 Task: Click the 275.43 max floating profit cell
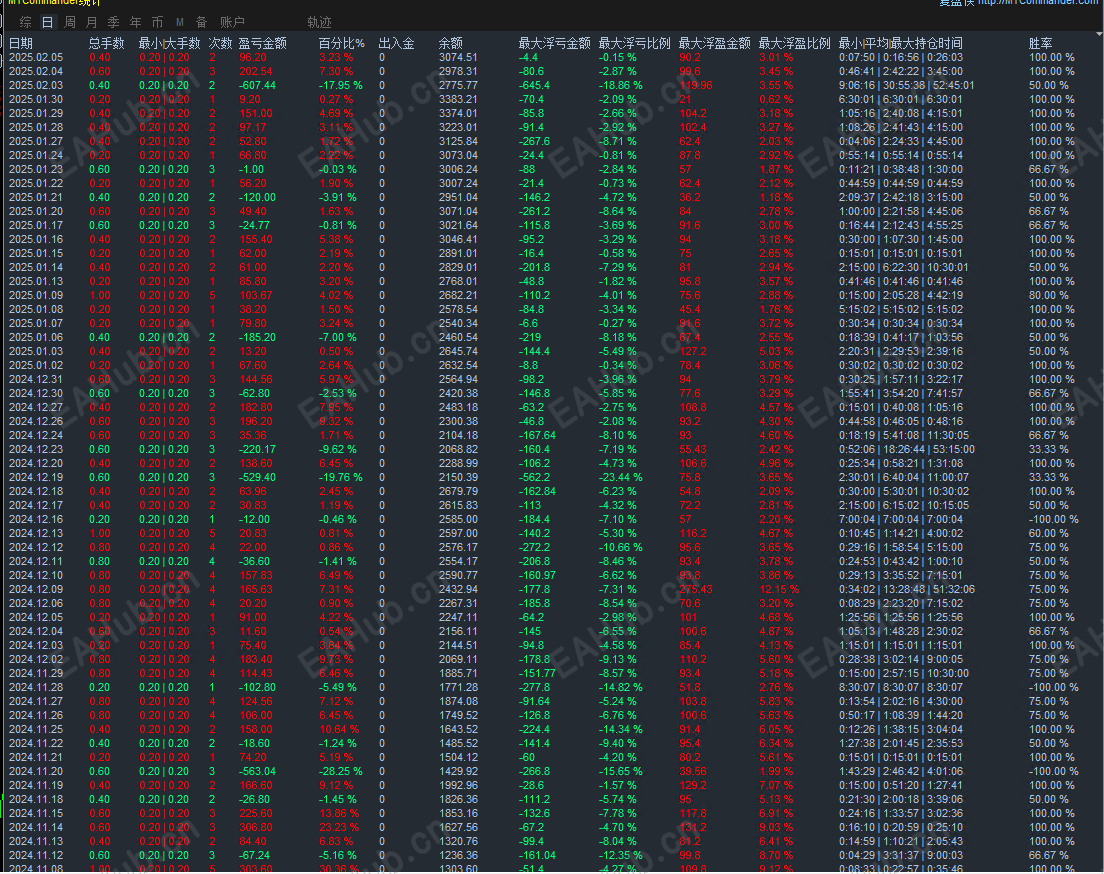click(696, 589)
